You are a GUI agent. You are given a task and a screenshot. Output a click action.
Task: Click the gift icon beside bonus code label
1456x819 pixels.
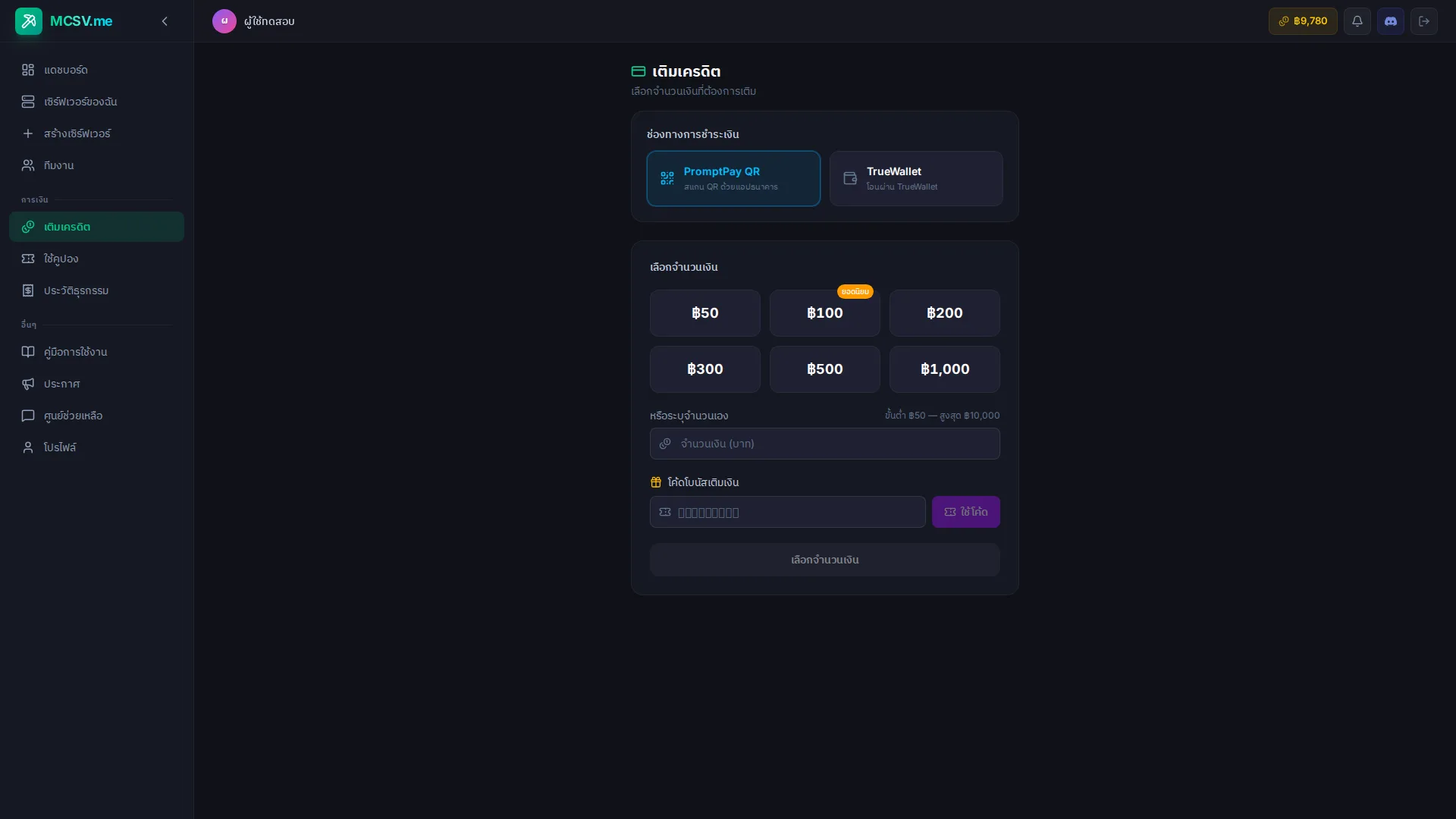pos(656,482)
